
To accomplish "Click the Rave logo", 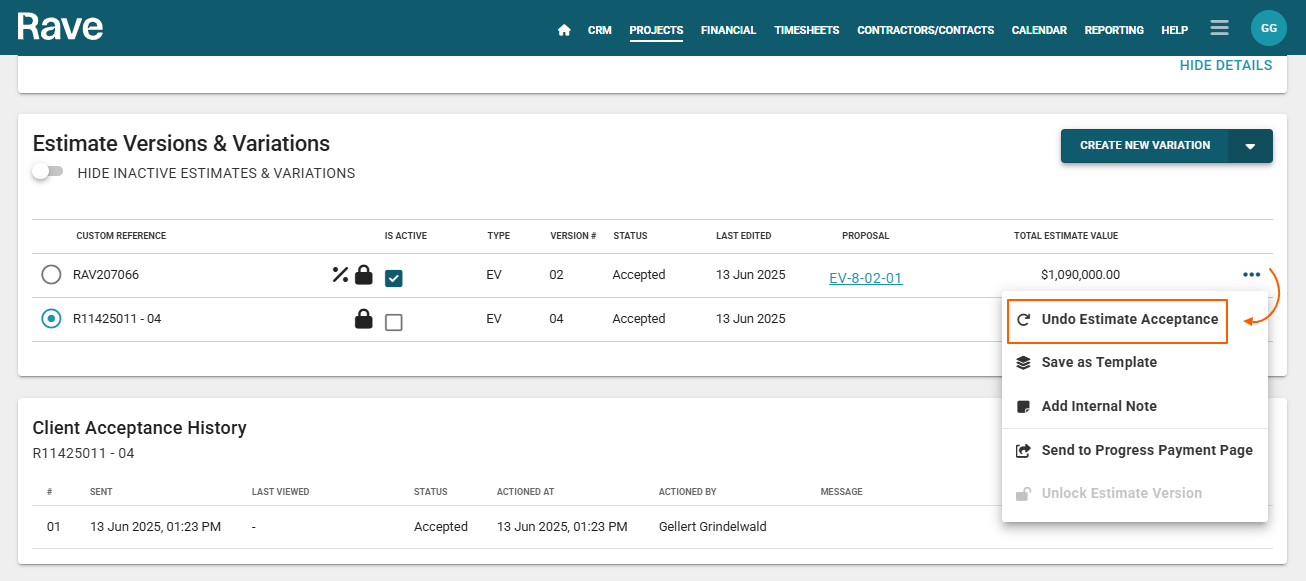I will tap(60, 27).
